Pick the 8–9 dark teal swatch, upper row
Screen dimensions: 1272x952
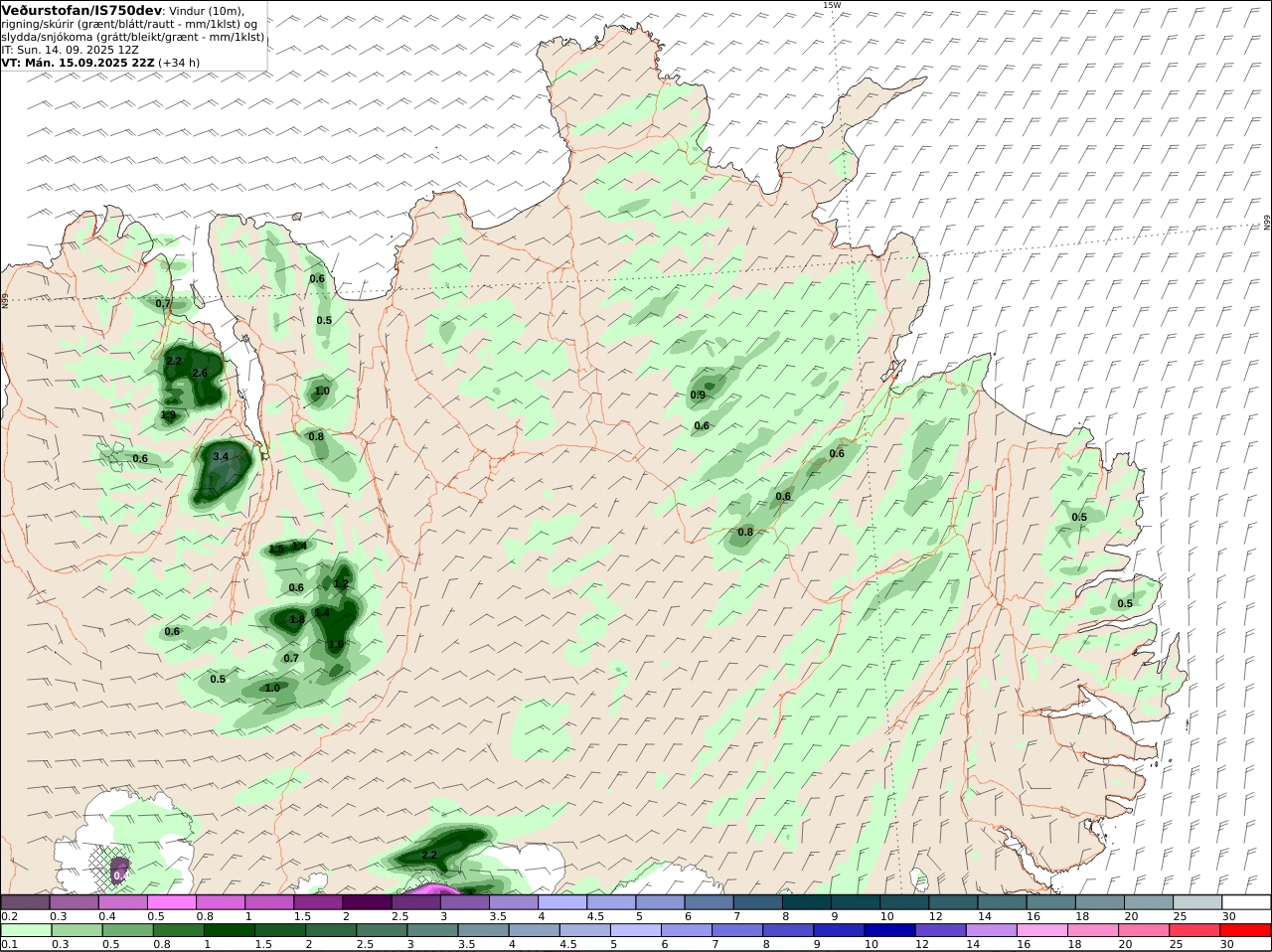point(807,901)
